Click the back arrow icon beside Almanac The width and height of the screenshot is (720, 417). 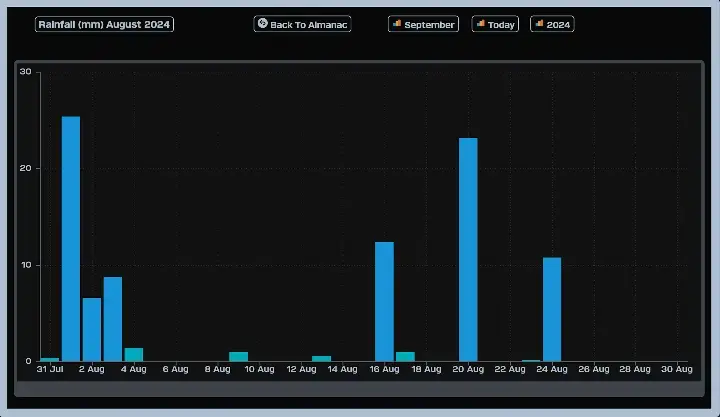263,23
